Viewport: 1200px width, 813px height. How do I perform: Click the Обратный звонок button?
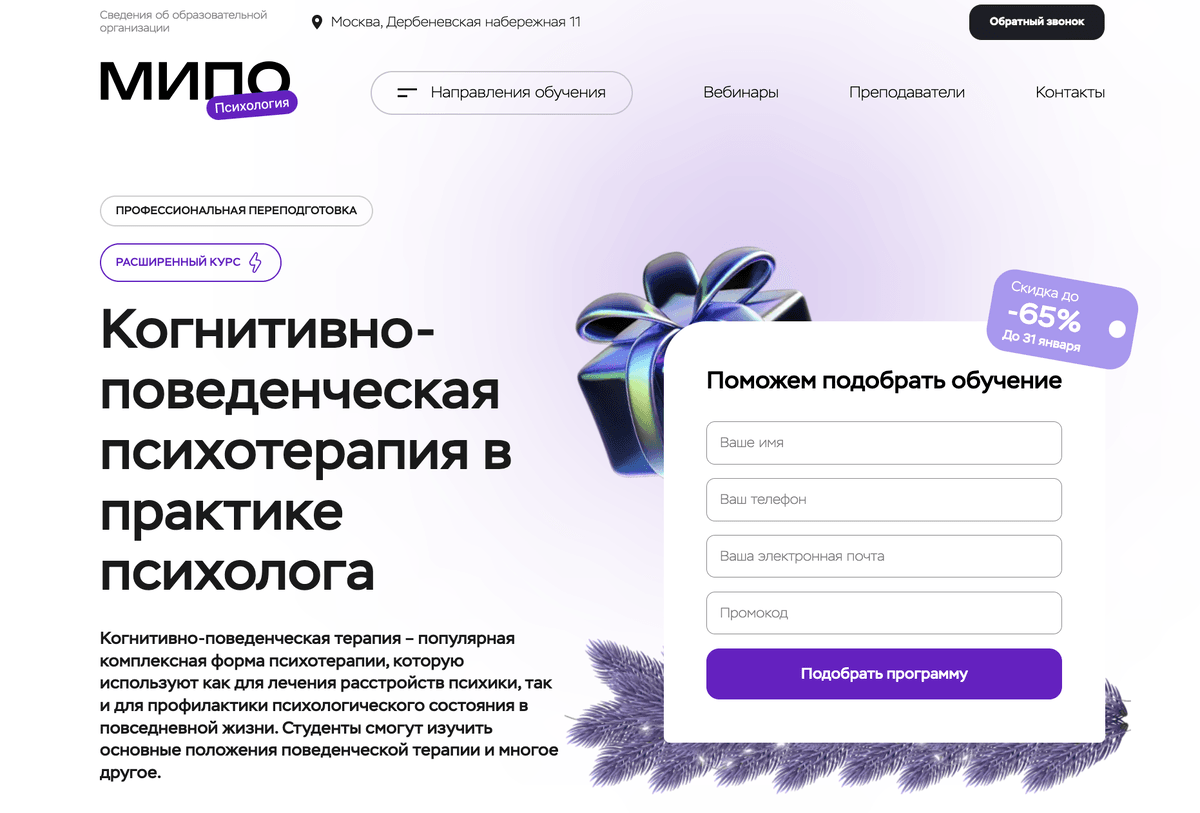1037,22
